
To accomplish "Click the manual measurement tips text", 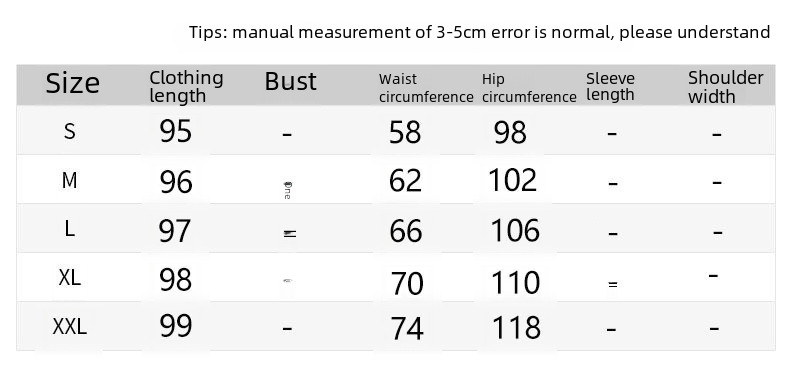I will (480, 32).
